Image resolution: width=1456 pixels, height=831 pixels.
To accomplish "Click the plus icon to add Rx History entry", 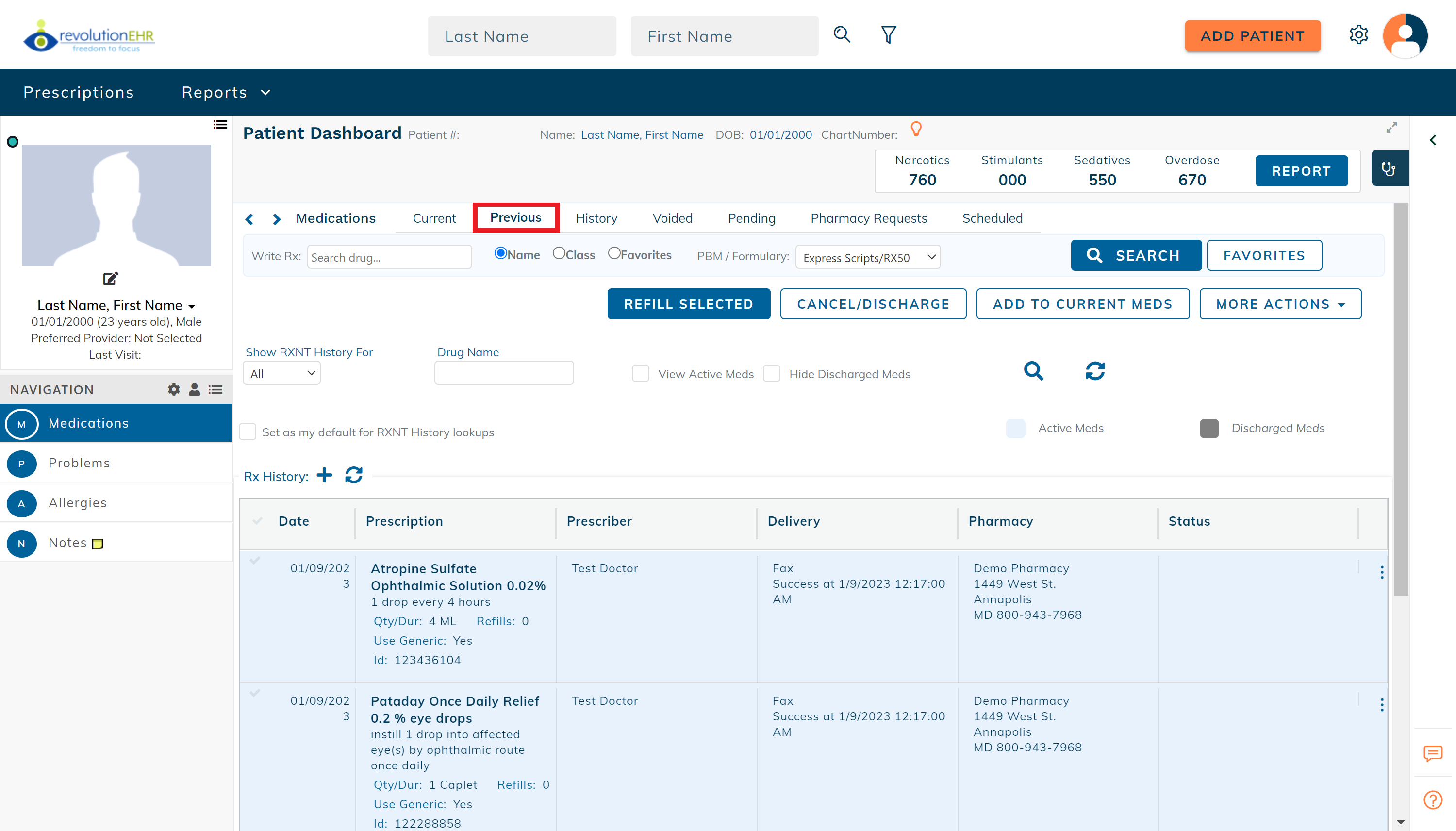I will click(x=324, y=475).
